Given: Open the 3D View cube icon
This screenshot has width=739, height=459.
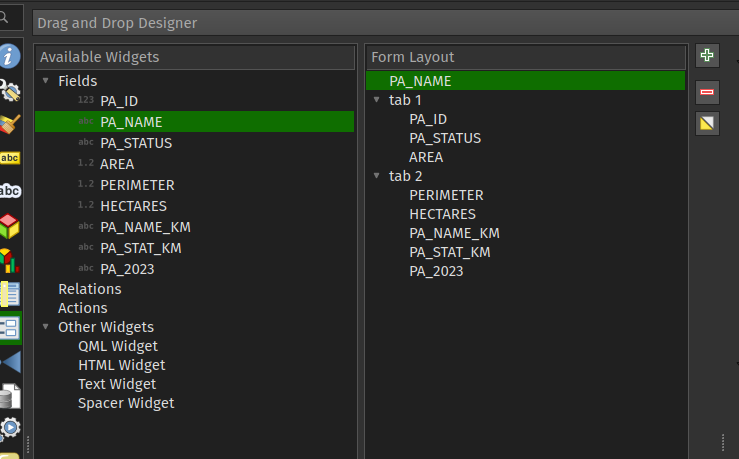Looking at the screenshot, I should pos(10,225).
